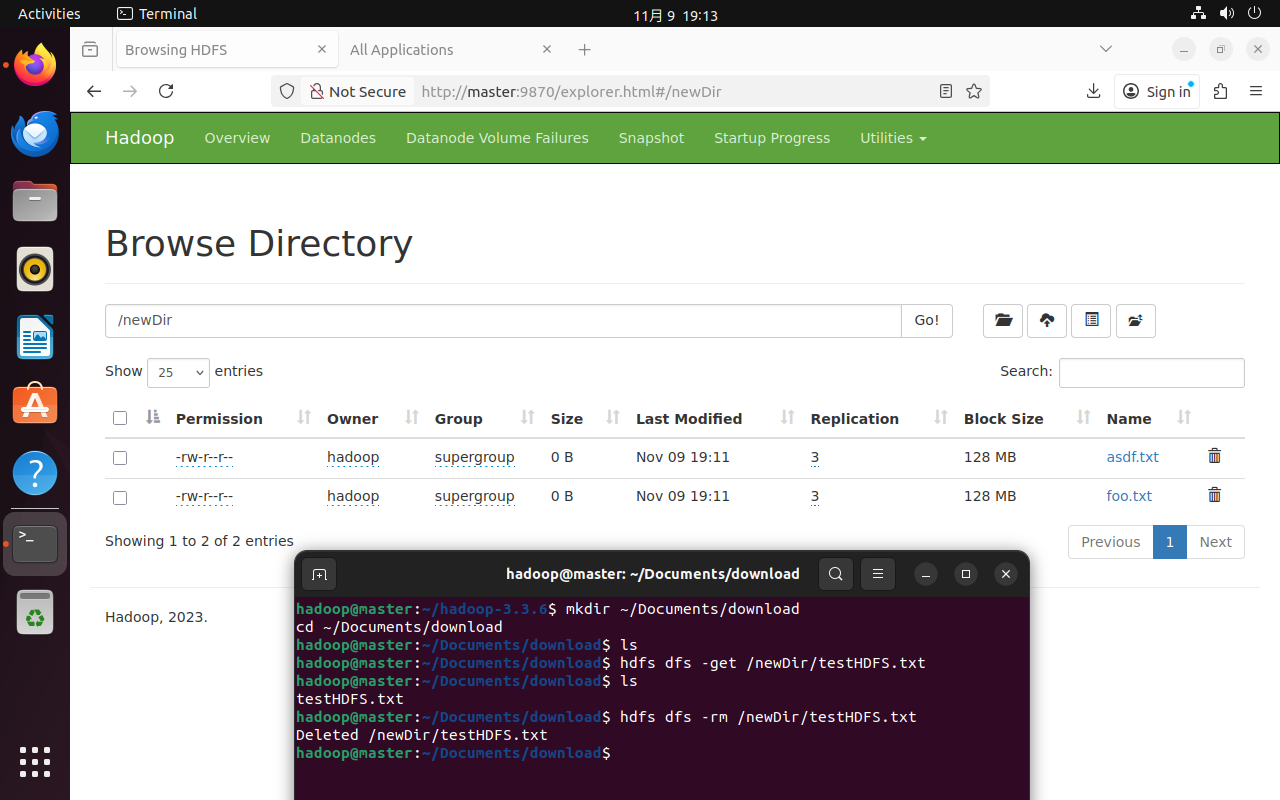Open Firefox extensions puzzle icon
This screenshot has width=1280, height=800.
pyautogui.click(x=1220, y=91)
